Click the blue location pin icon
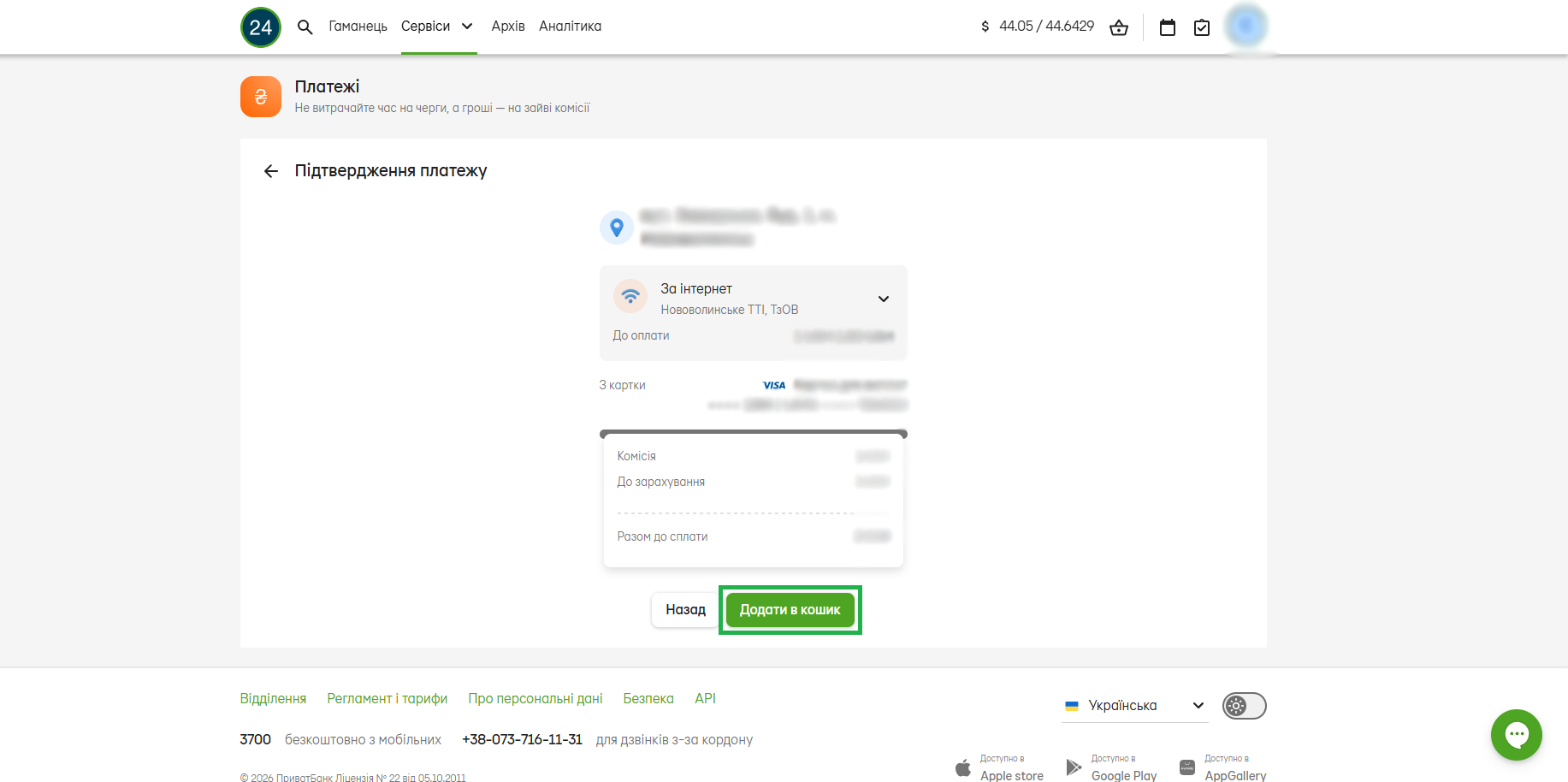 point(617,228)
